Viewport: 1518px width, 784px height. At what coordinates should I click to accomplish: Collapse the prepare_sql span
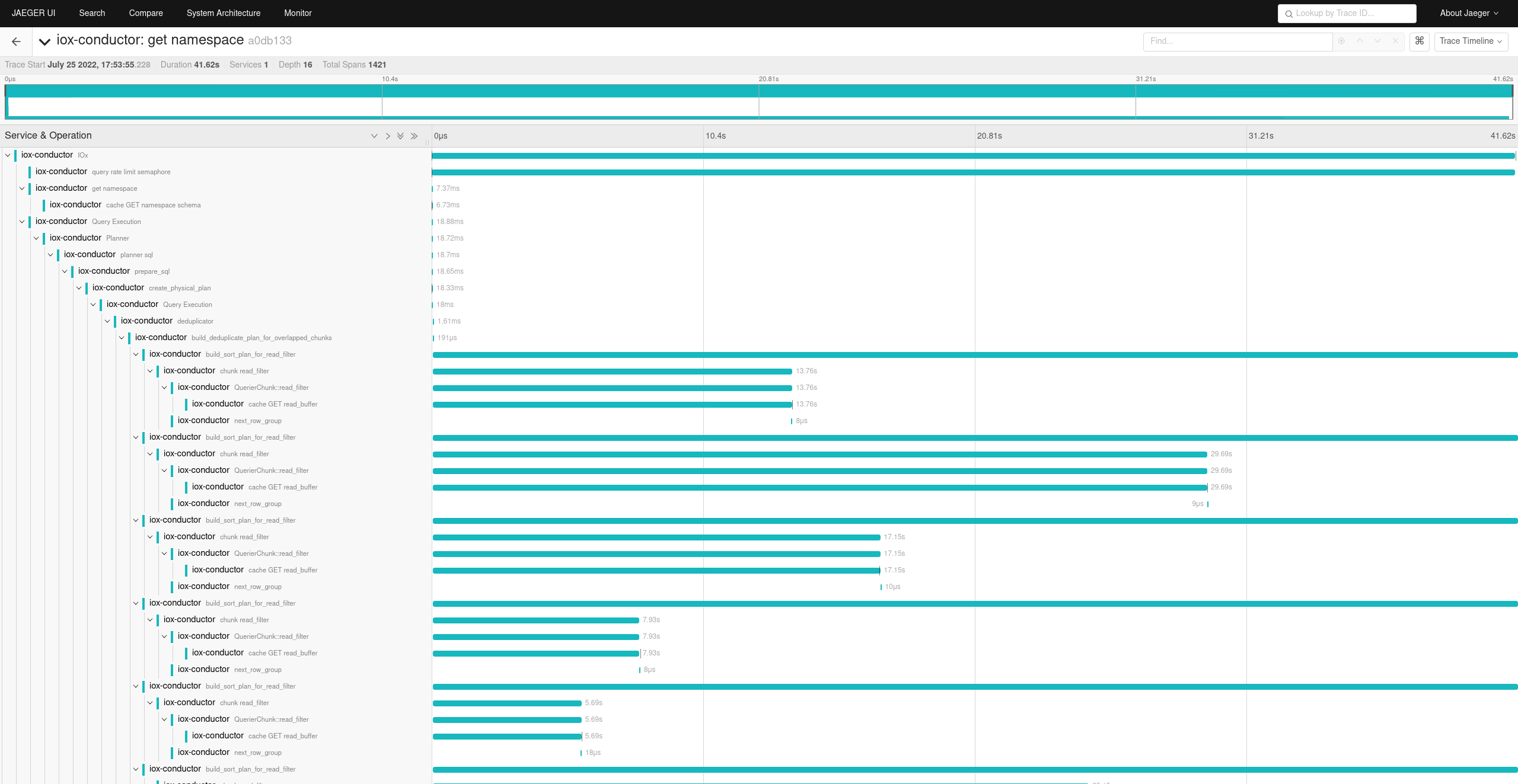[65, 271]
